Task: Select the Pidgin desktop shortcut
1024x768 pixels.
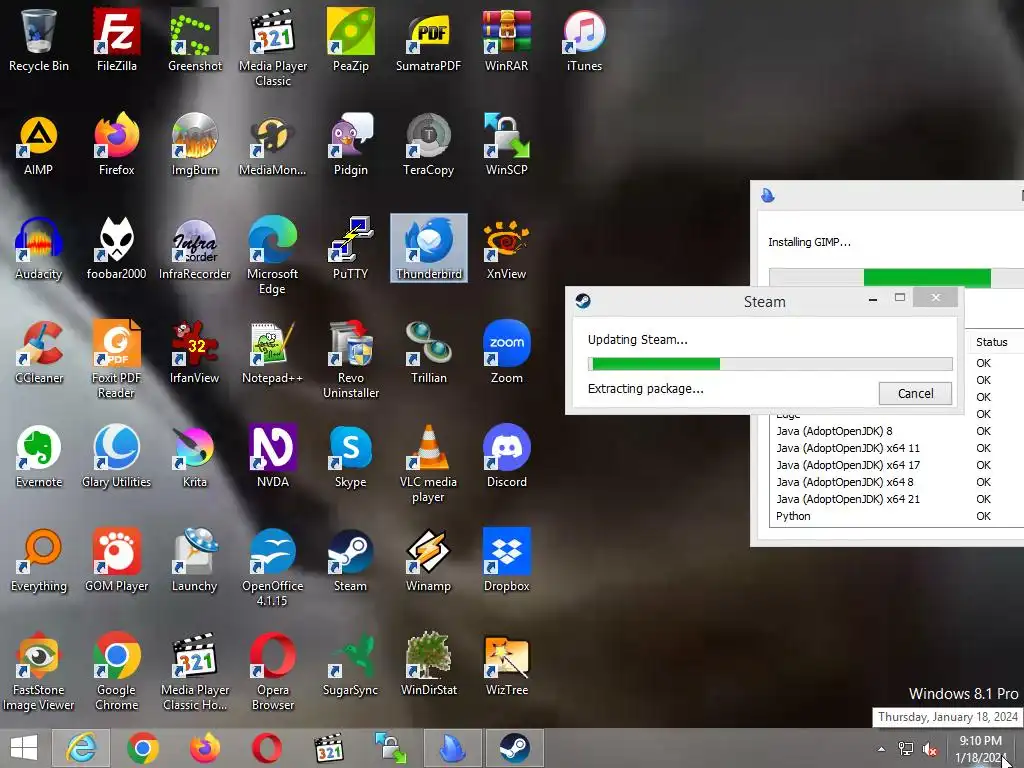Action: pos(351,145)
